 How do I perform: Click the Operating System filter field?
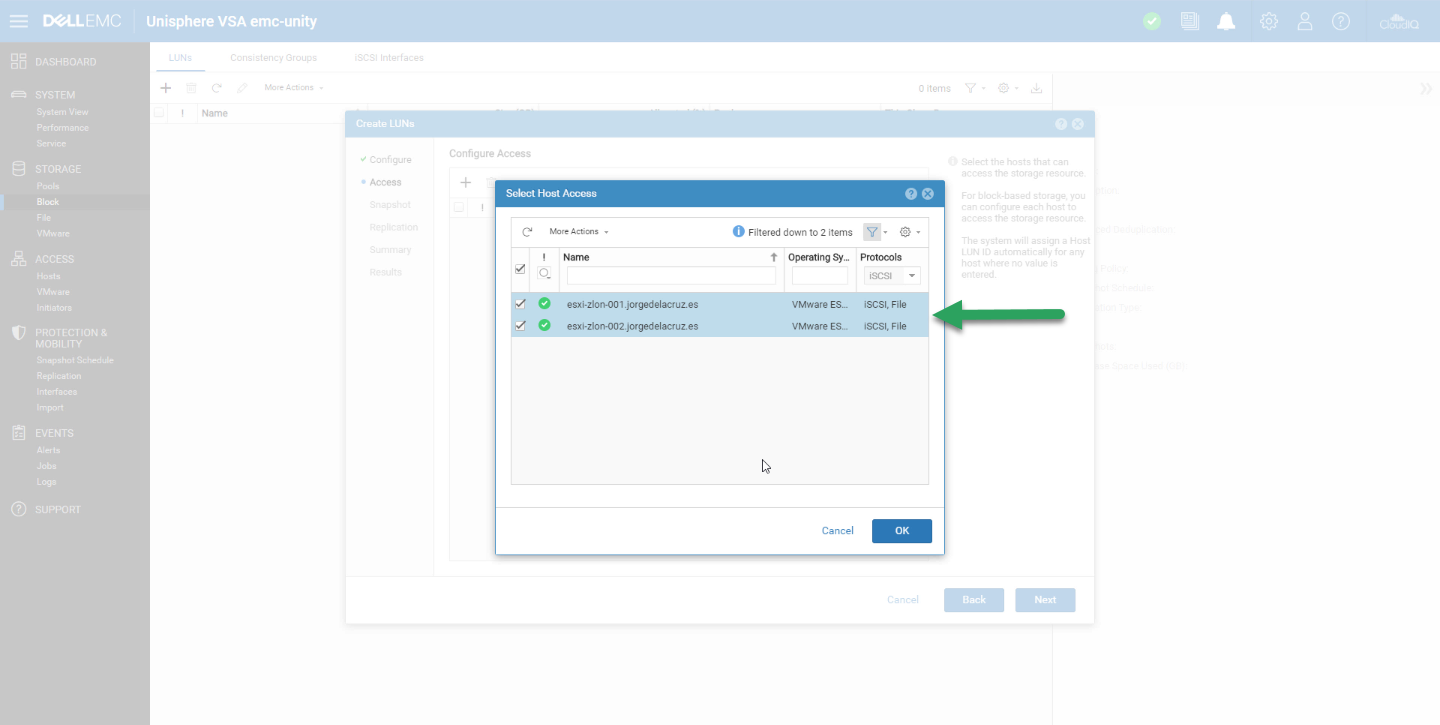(820, 276)
